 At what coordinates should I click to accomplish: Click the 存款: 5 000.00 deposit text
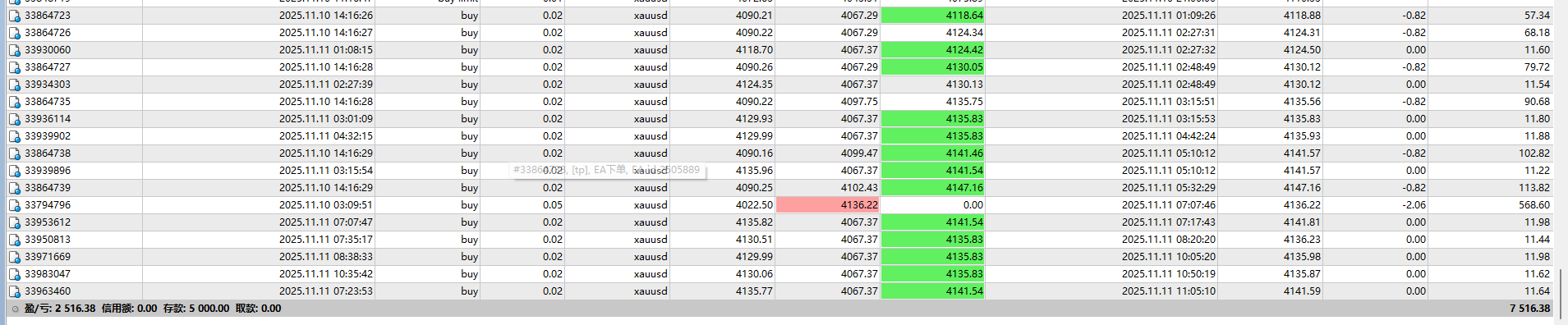[196, 309]
